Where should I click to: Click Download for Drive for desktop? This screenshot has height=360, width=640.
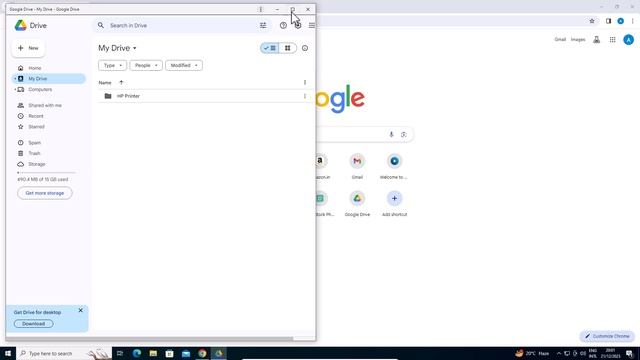point(33,324)
